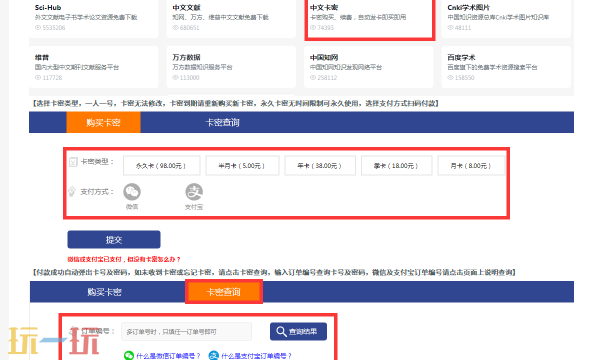The height and width of the screenshot is (360, 600).
Task: Click the green WeChat icon beside 什么是微信订单编号
Action: 129,355
